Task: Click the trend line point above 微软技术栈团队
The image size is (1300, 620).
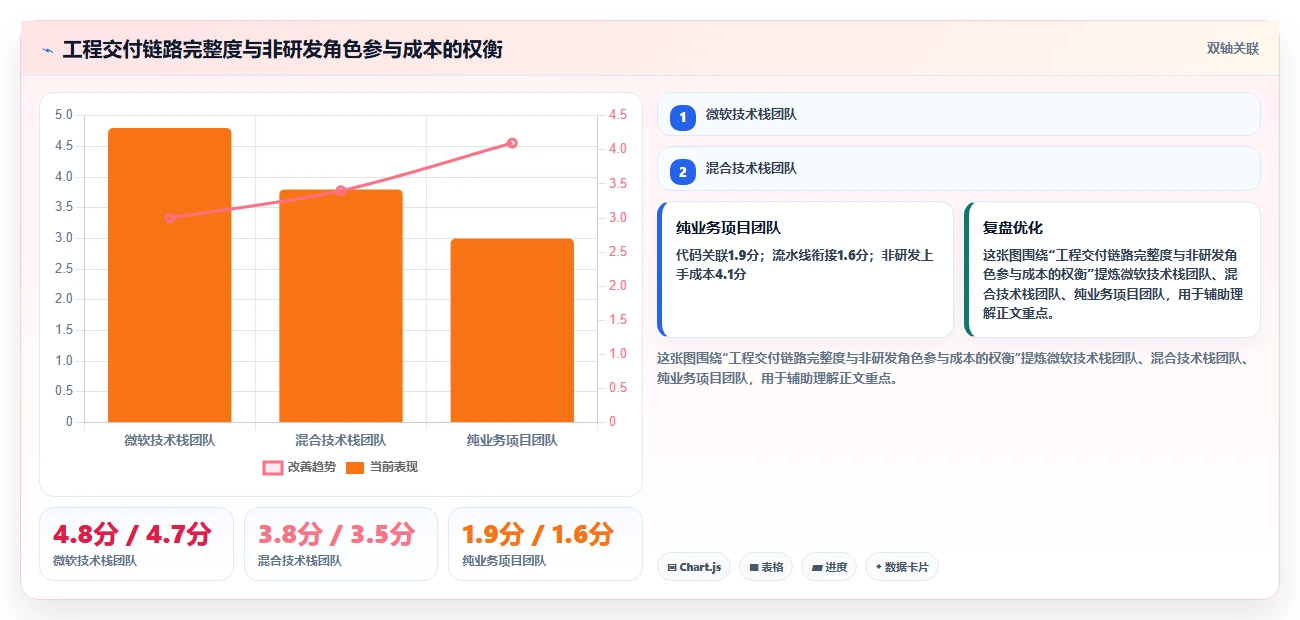Action: tap(170, 218)
